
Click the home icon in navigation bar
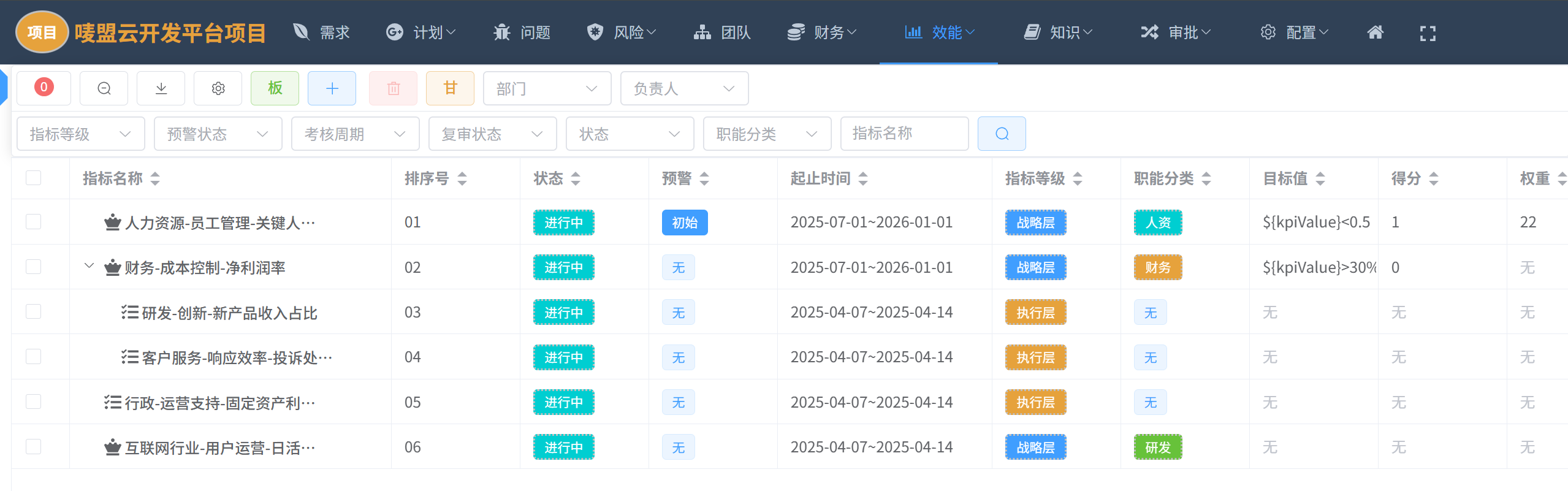[x=1375, y=32]
